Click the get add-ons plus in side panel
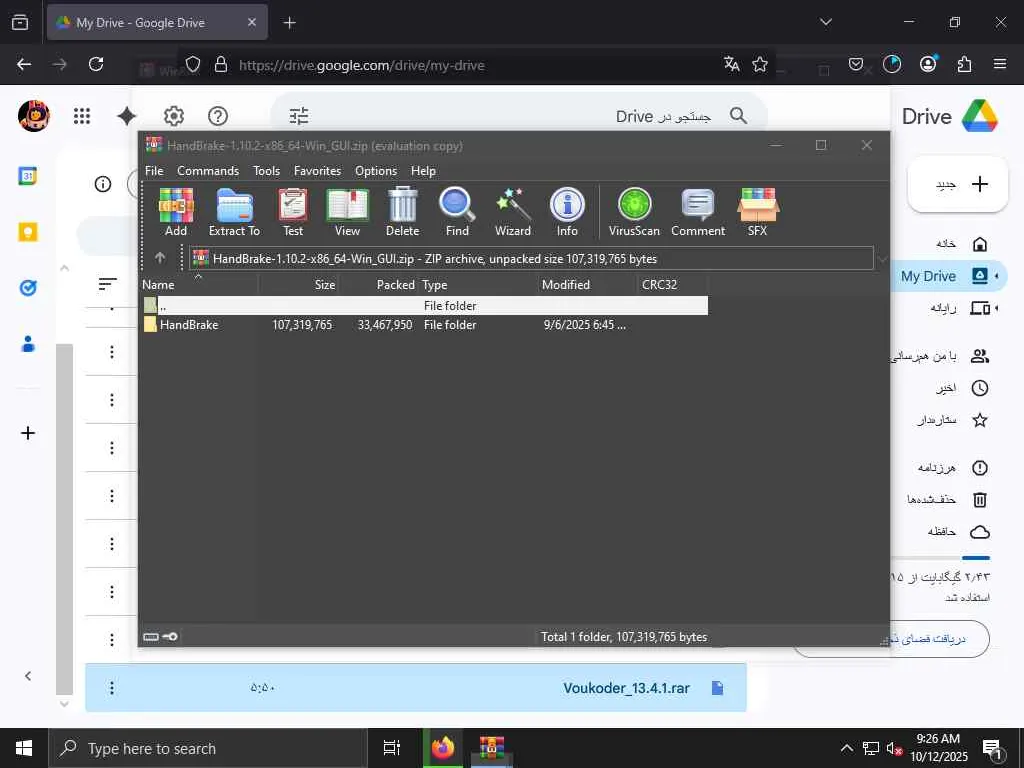Viewport: 1024px width, 768px height. tap(27, 433)
